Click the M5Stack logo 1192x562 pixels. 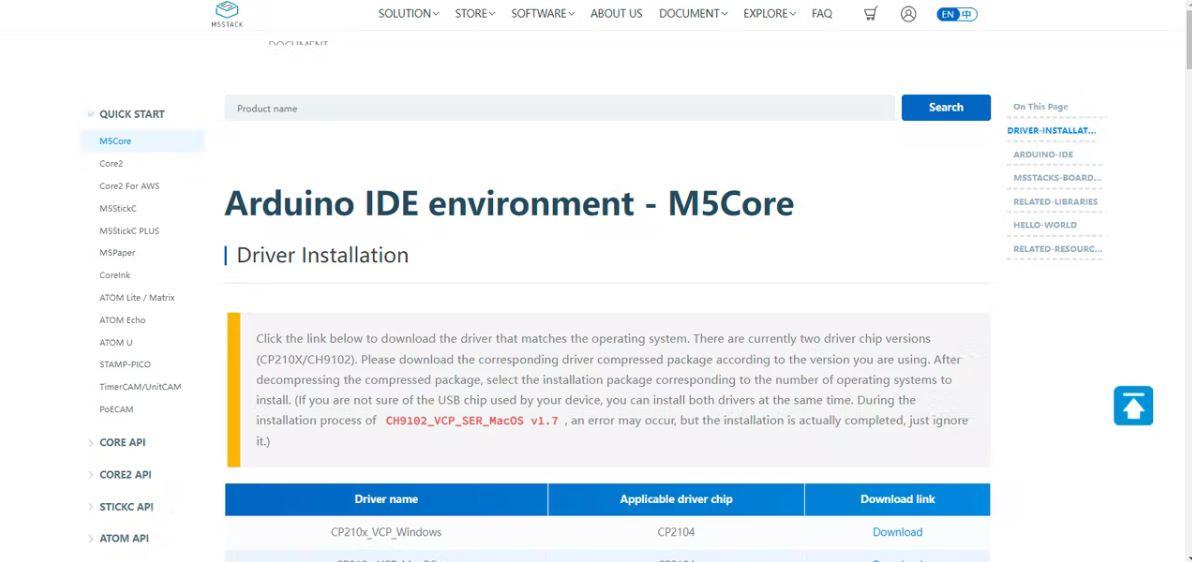coord(227,14)
